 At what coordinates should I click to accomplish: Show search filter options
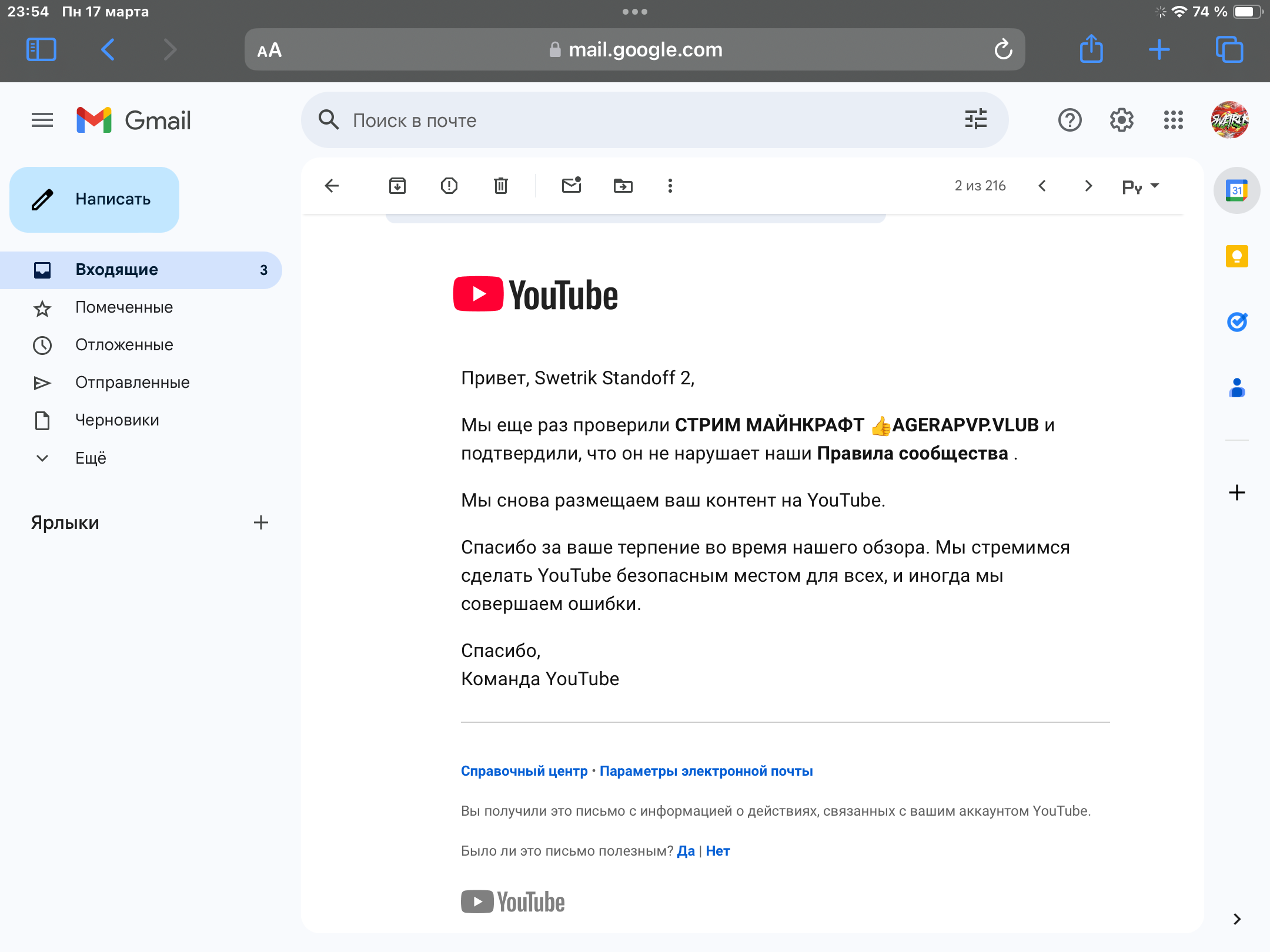pyautogui.click(x=976, y=120)
